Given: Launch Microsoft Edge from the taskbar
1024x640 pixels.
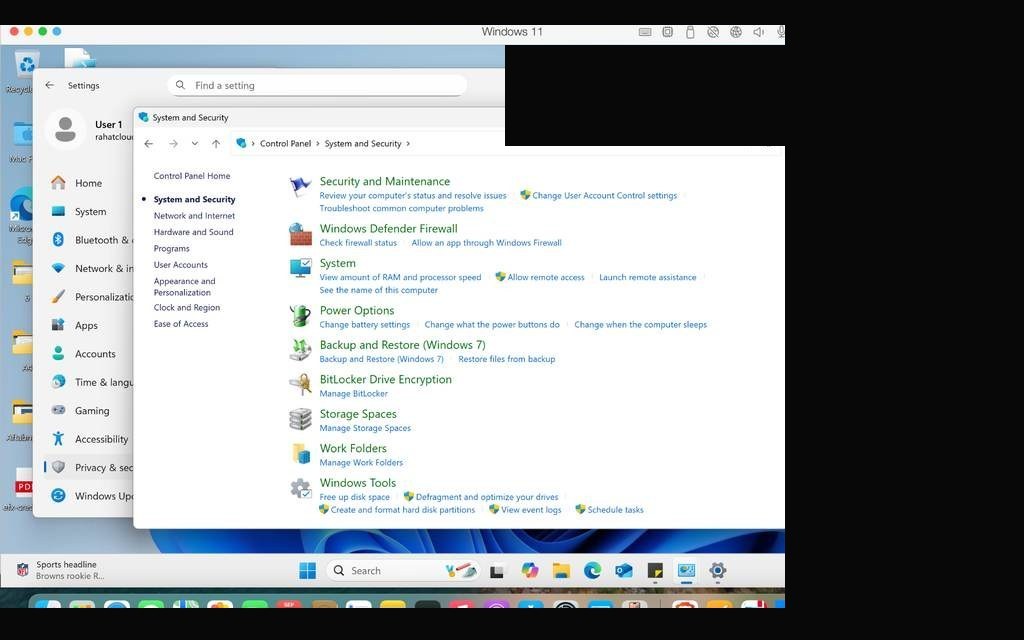Looking at the screenshot, I should tap(592, 571).
